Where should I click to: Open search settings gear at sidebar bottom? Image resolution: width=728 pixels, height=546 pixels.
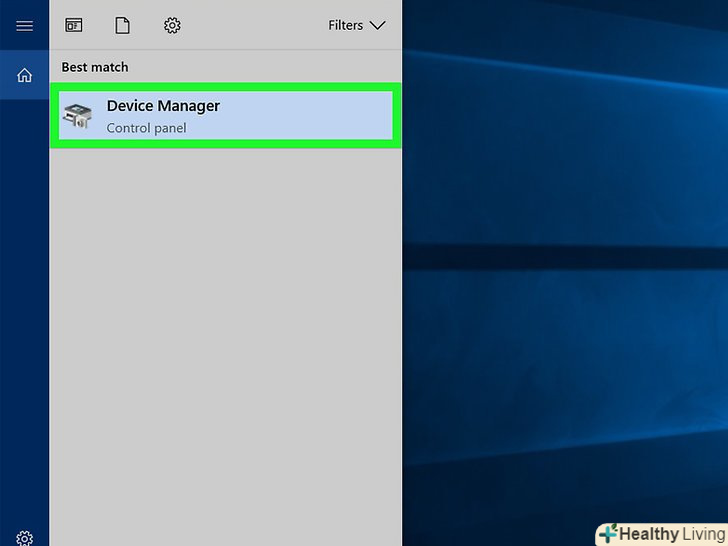point(24,537)
